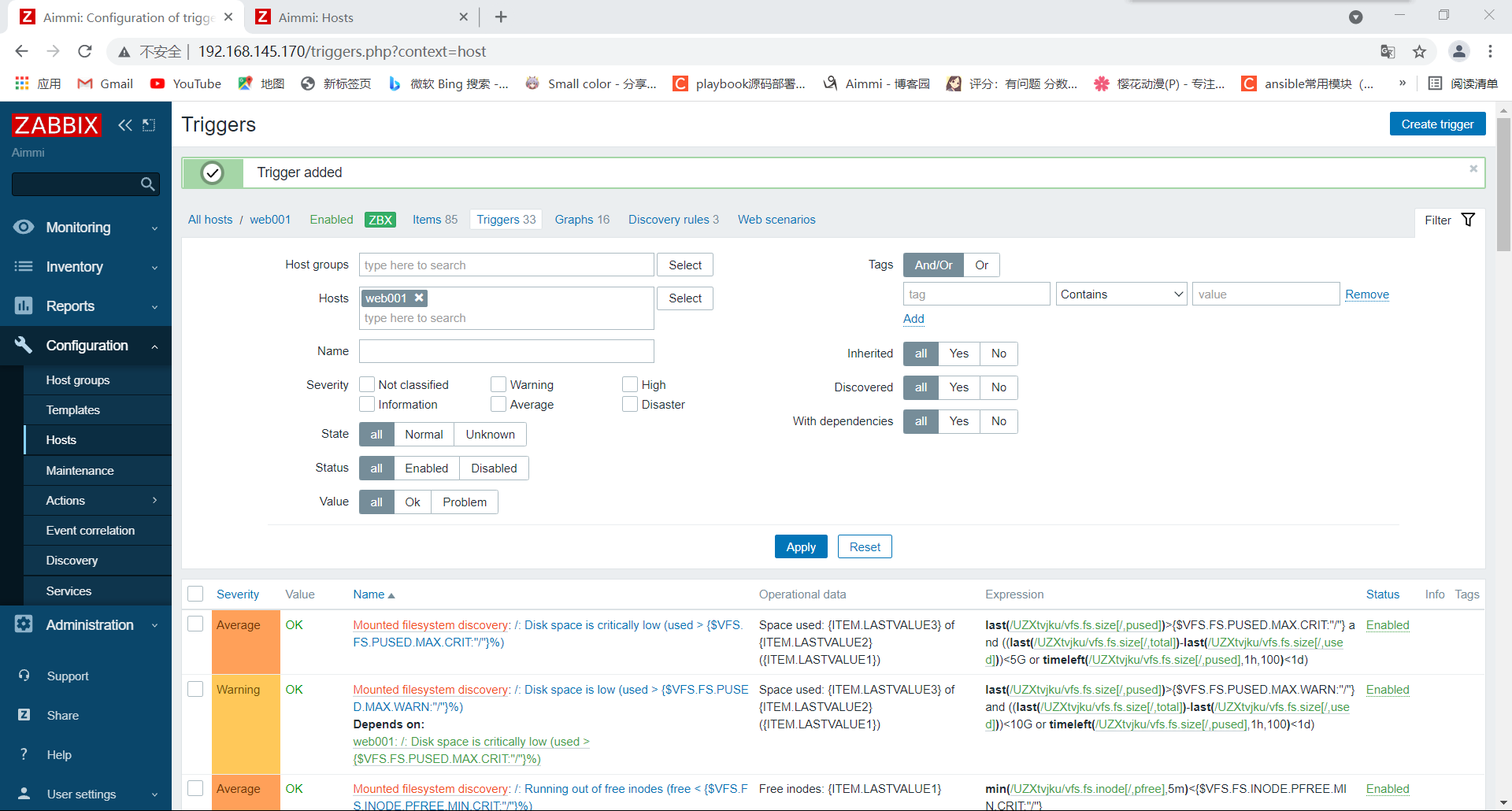
Task: Check the Disaster severity box
Action: tap(630, 405)
